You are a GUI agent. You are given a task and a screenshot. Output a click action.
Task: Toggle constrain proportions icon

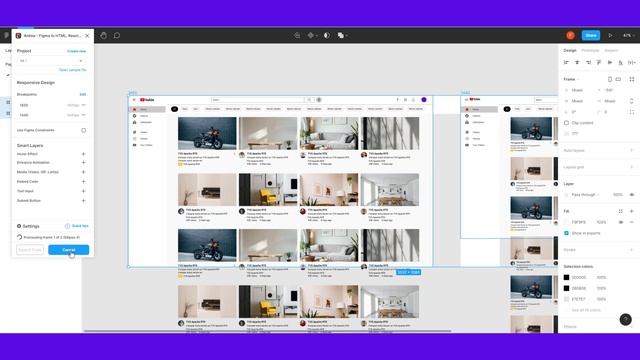[632, 101]
